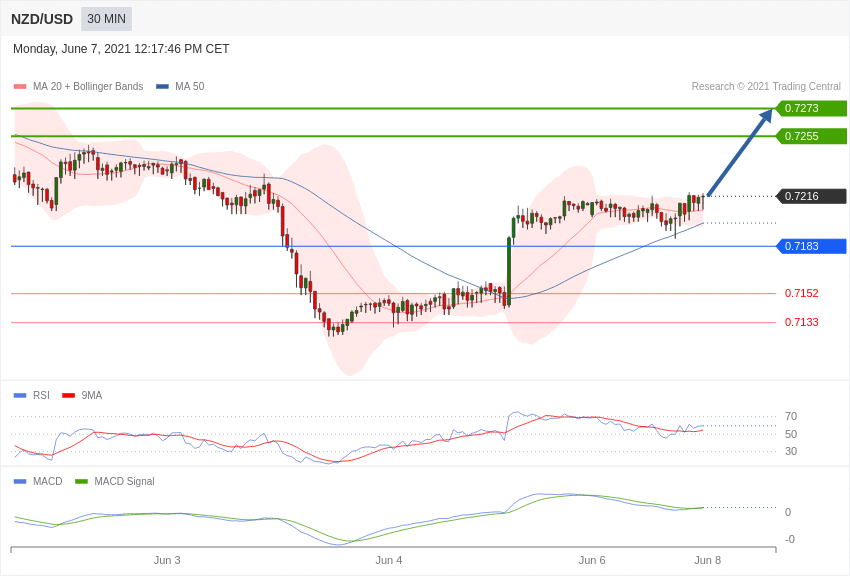Click the MA 50 legend swatch
This screenshot has width=850, height=576.
162,86
